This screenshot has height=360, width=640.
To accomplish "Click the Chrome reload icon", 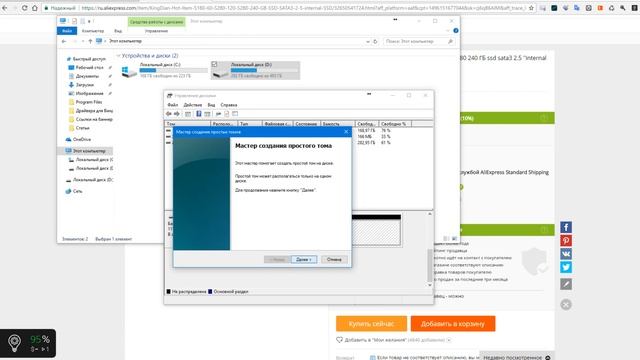I will tap(24, 8).
